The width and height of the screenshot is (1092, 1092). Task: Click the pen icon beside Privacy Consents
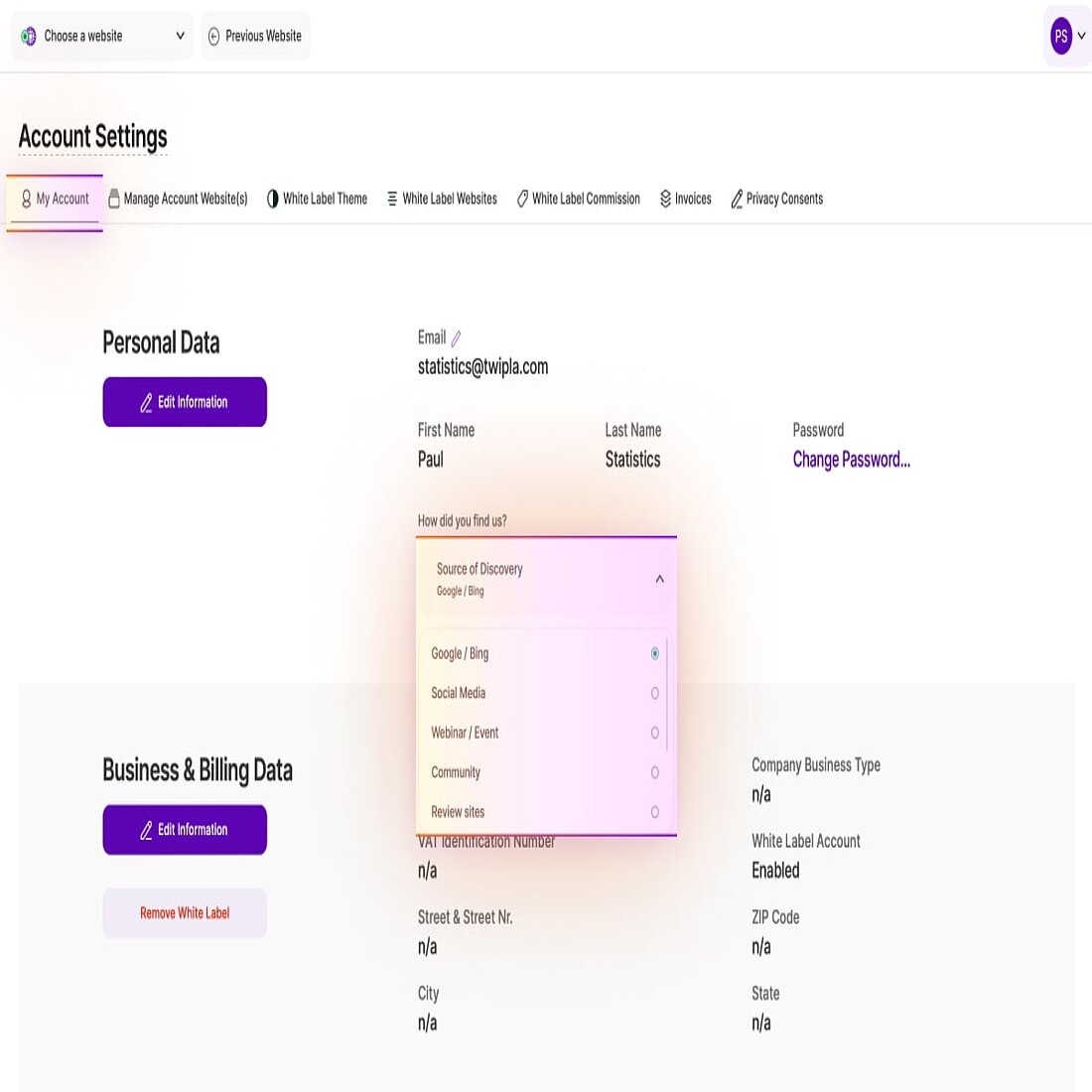pyautogui.click(x=736, y=198)
